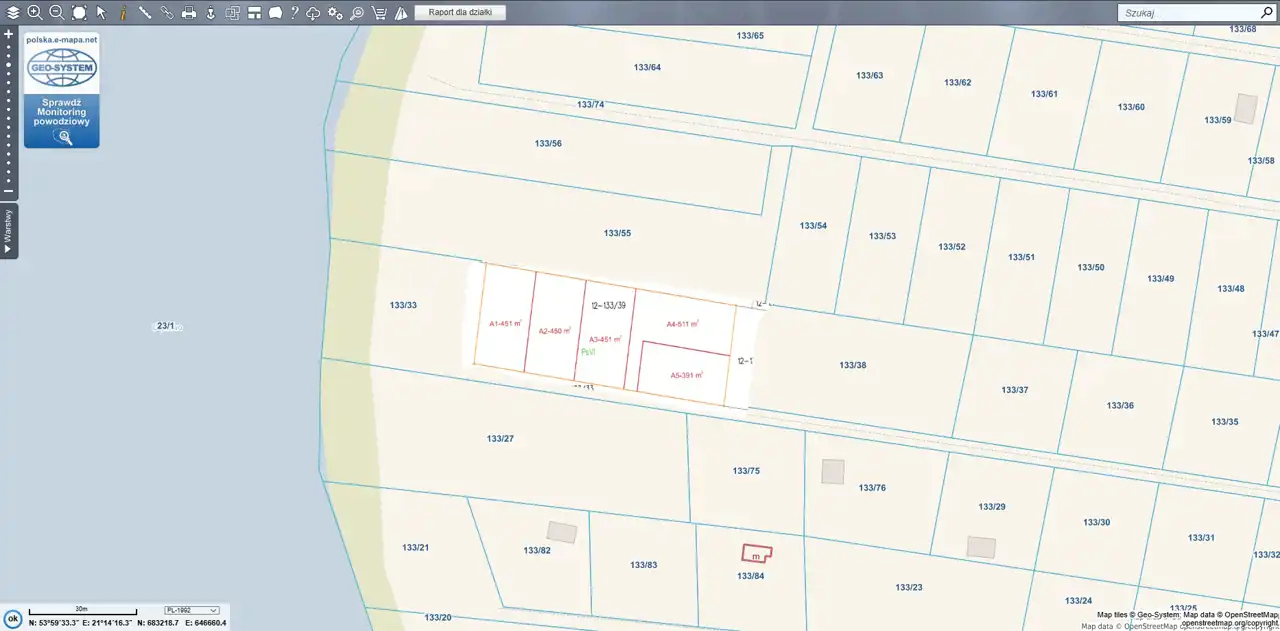This screenshot has width=1280, height=631.
Task: Select the full extent view tool
Action: pyautogui.click(x=79, y=13)
